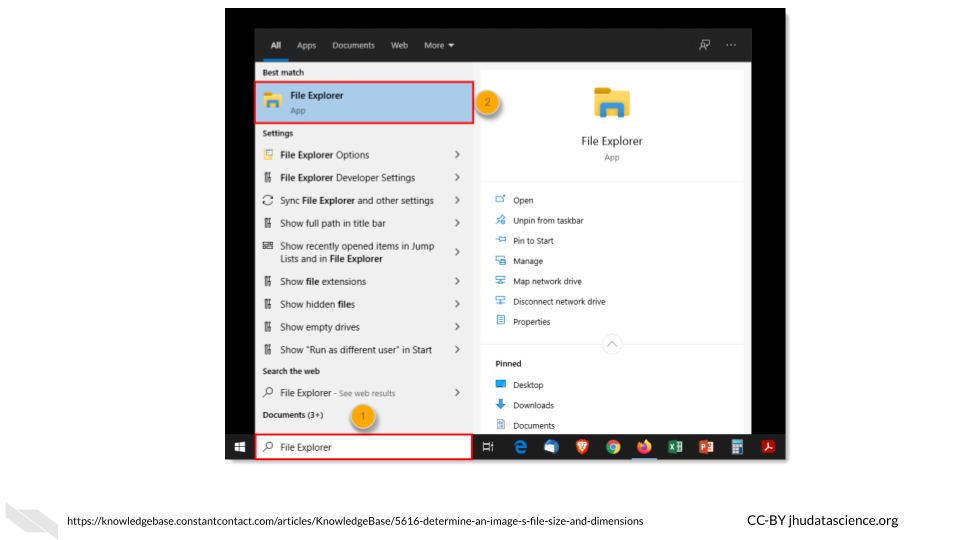
Task: Click the Open action icon
Action: (500, 199)
